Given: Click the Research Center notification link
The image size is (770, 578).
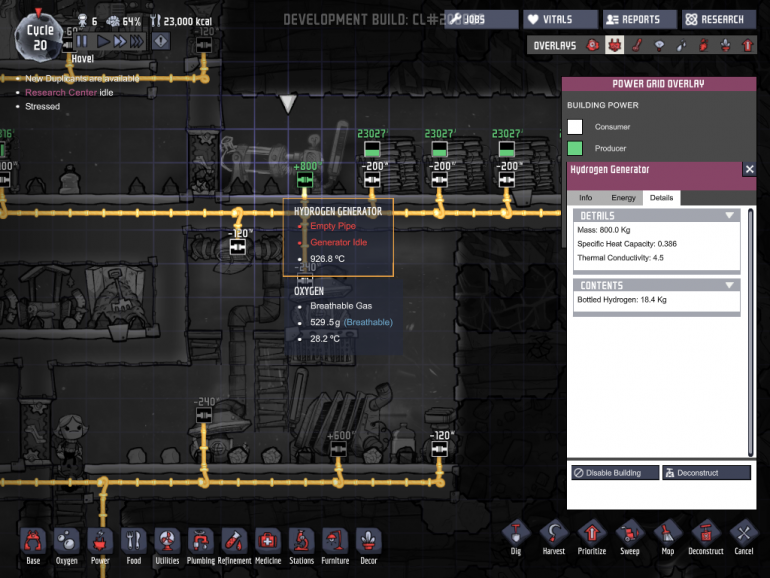Looking at the screenshot, I should click(61, 92).
